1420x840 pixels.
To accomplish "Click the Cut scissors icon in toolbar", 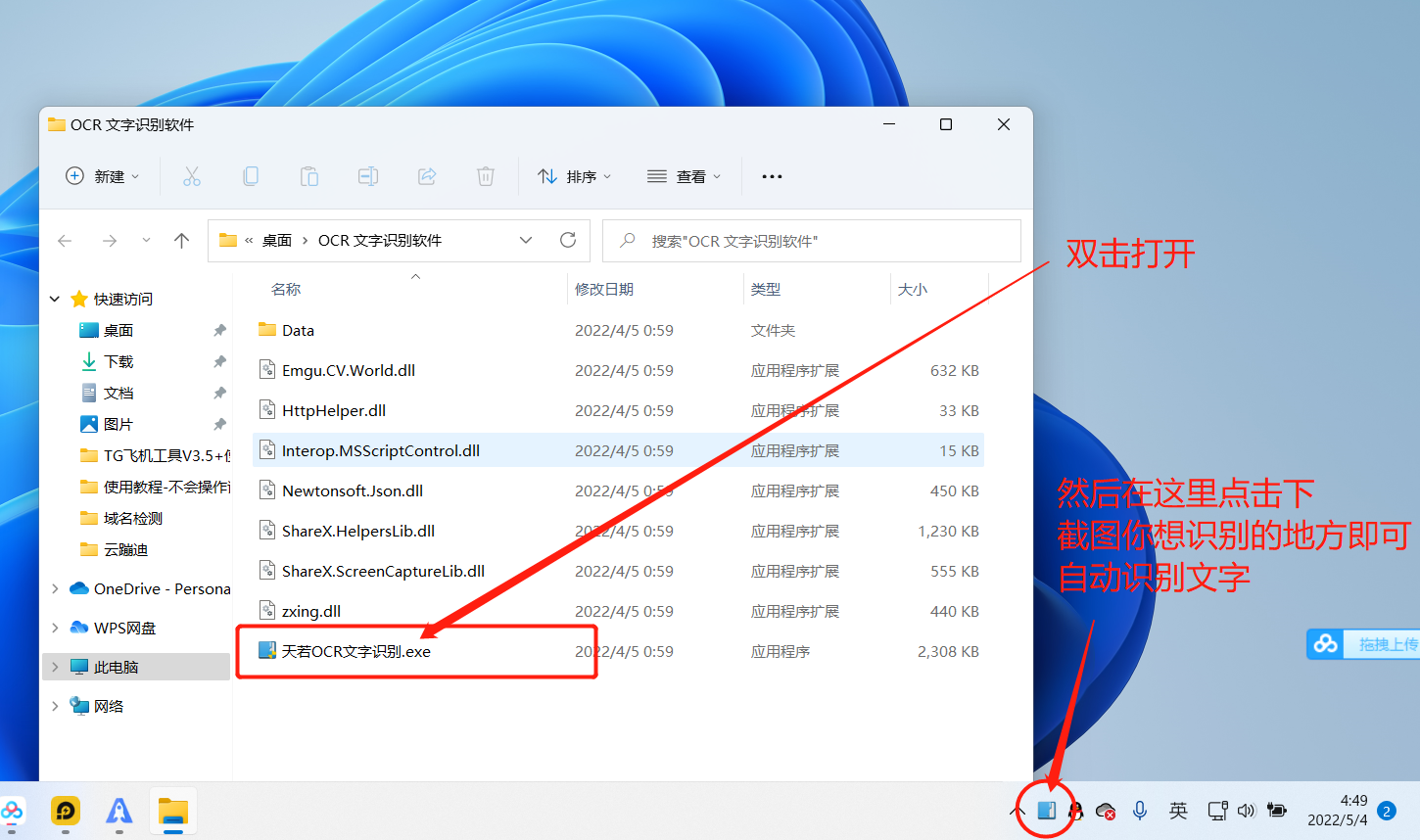I will pyautogui.click(x=192, y=176).
